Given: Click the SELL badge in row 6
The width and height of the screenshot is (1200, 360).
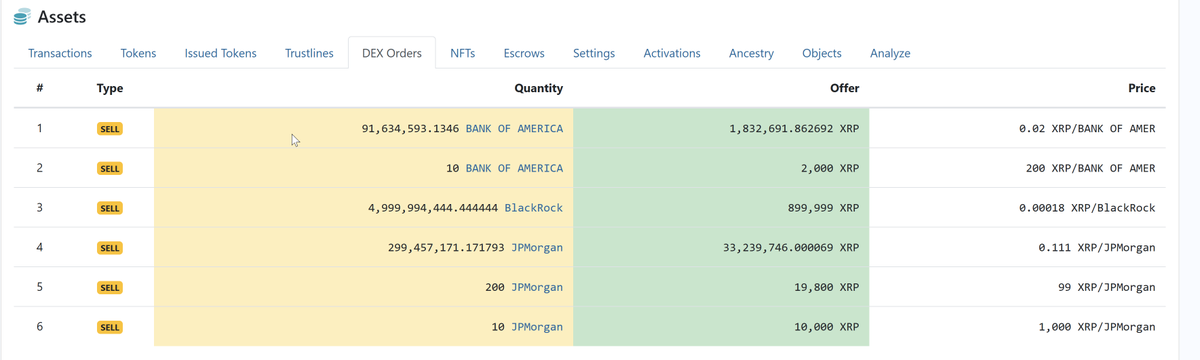Looking at the screenshot, I should pos(110,327).
